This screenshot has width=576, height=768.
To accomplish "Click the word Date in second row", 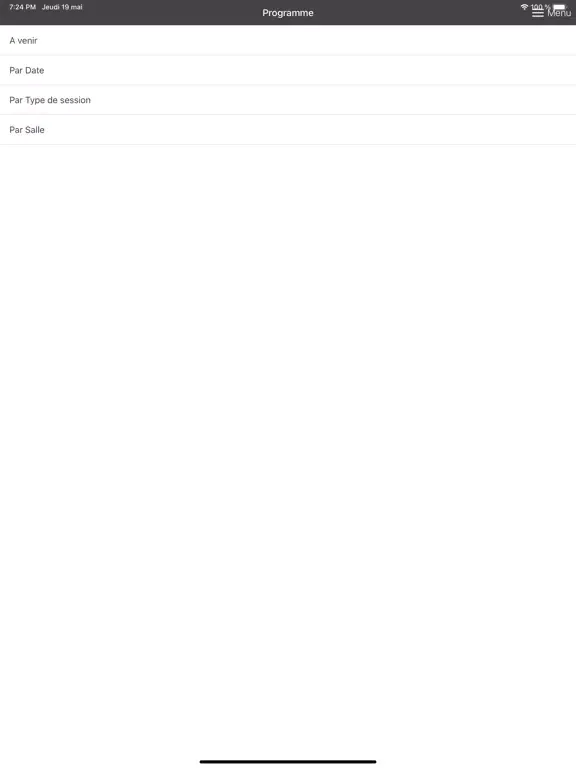I will tap(35, 70).
